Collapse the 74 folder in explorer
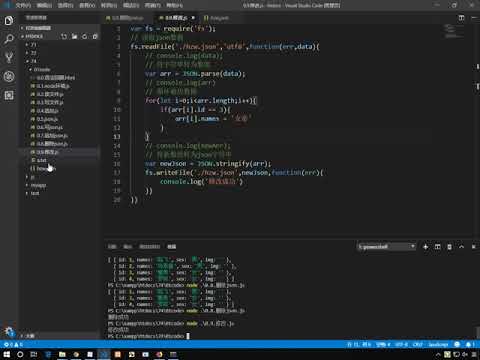The image size is (480, 360). [33, 61]
